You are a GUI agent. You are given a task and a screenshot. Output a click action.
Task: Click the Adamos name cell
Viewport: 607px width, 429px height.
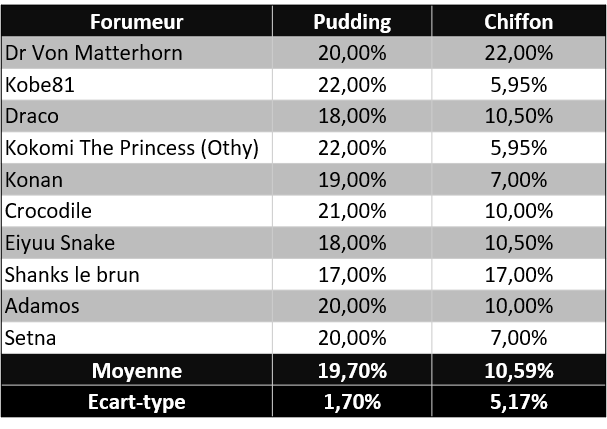pos(43,306)
